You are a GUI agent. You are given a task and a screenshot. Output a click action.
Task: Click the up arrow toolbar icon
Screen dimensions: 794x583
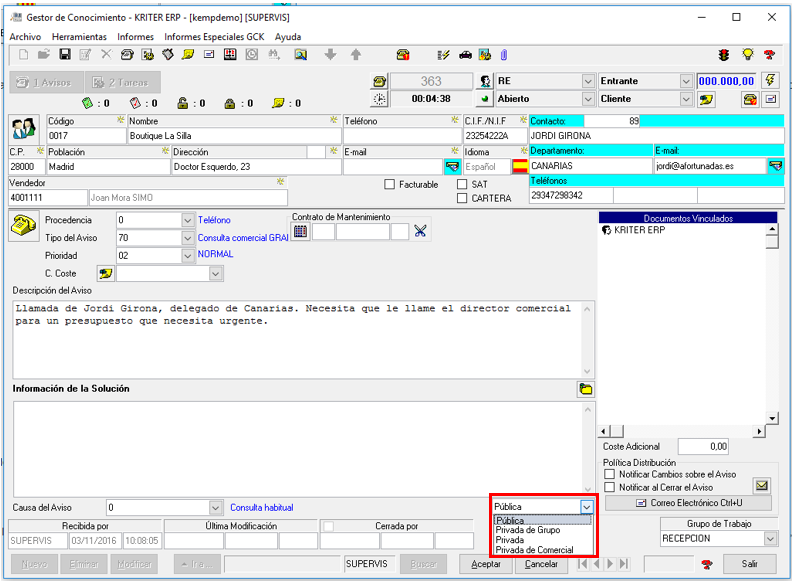coord(356,54)
